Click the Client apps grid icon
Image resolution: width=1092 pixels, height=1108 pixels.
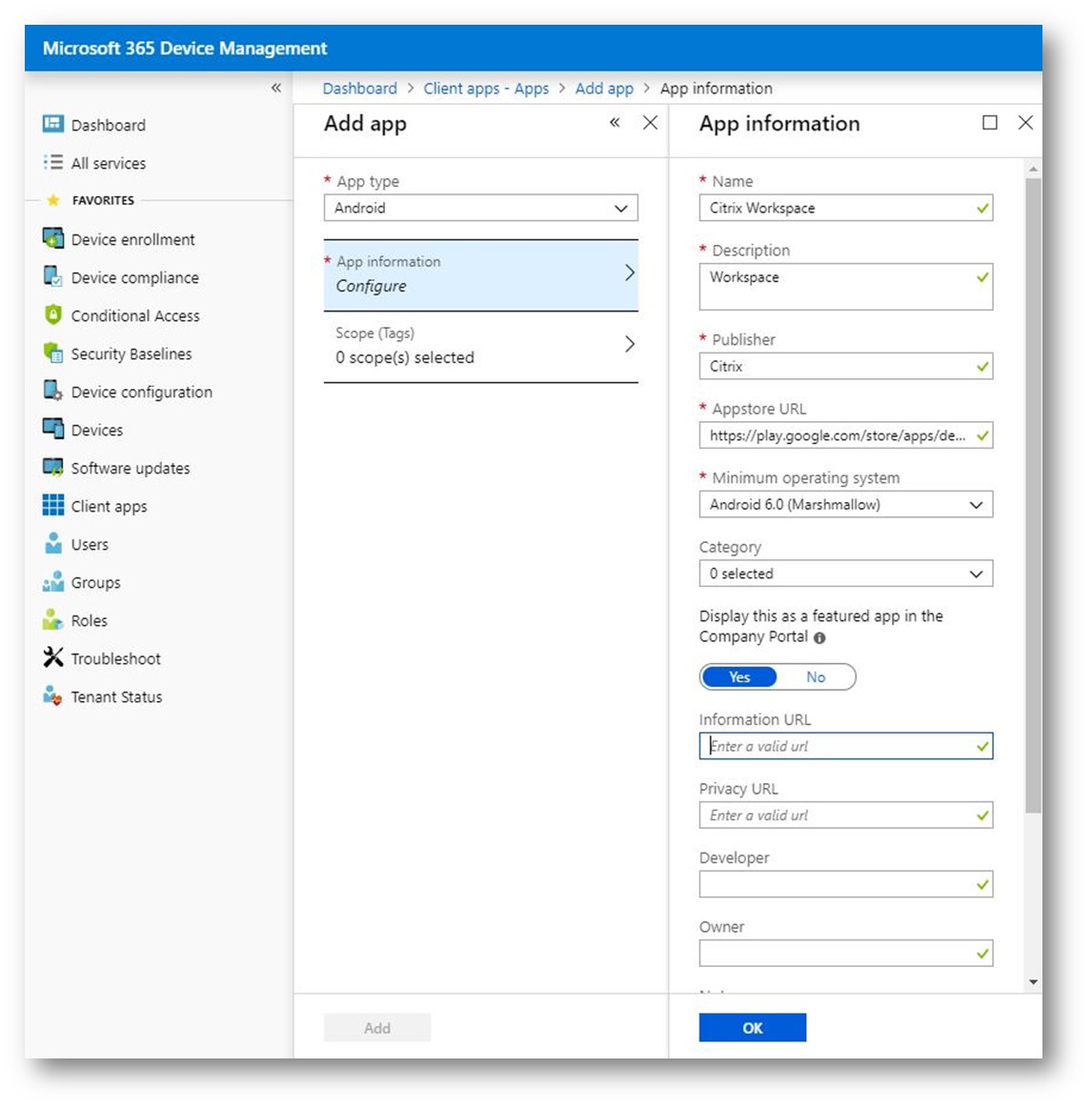click(x=53, y=505)
